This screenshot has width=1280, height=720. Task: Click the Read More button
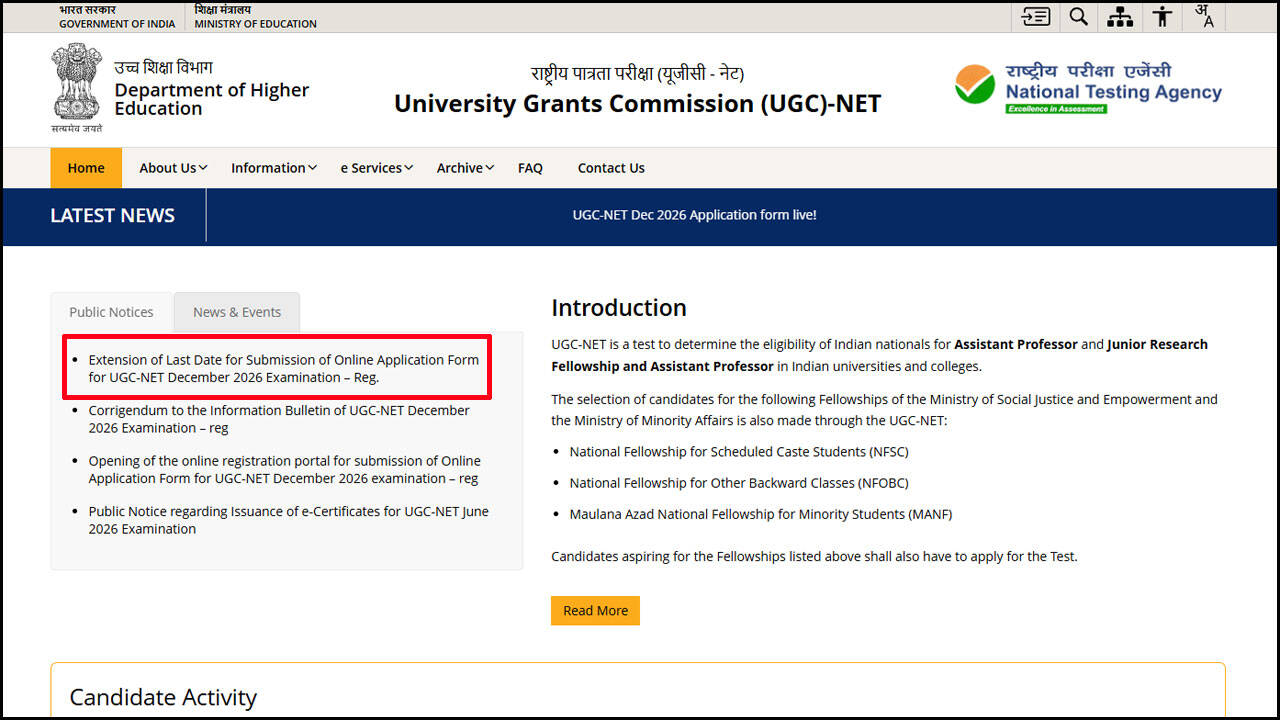[x=595, y=611]
